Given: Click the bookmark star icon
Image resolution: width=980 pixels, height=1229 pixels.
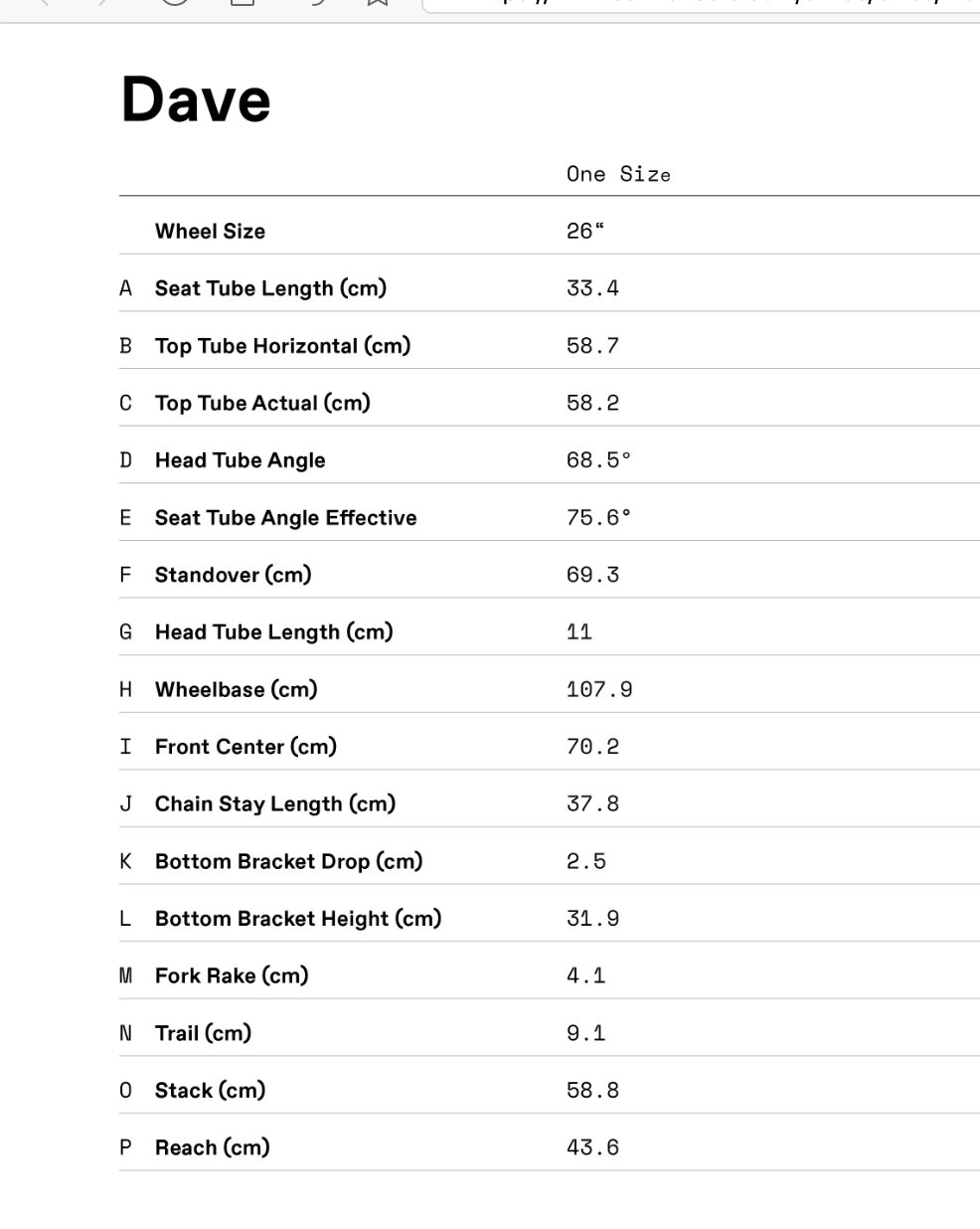Looking at the screenshot, I should 377,3.
